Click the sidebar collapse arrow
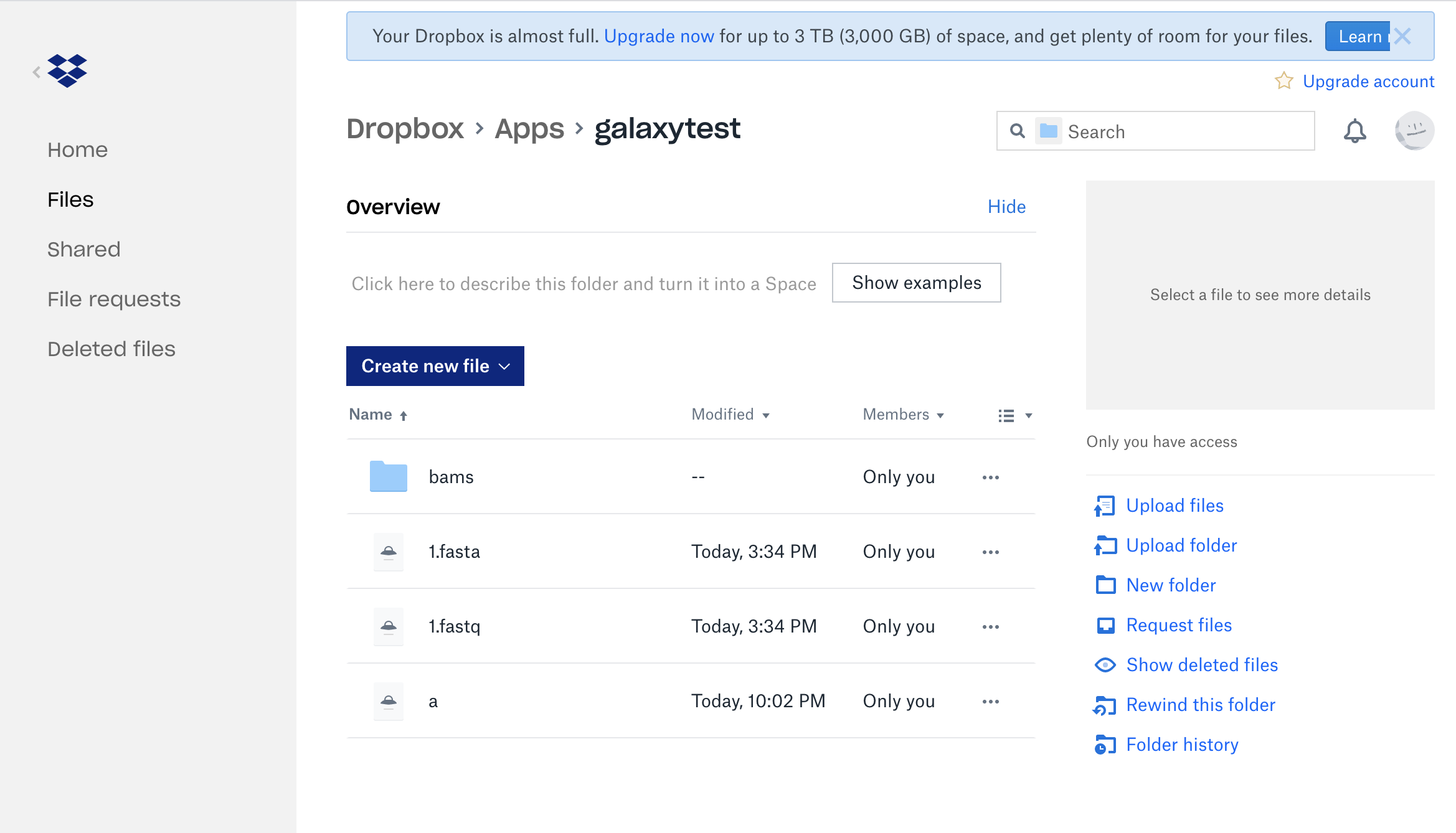This screenshot has height=833, width=1456. tap(36, 71)
